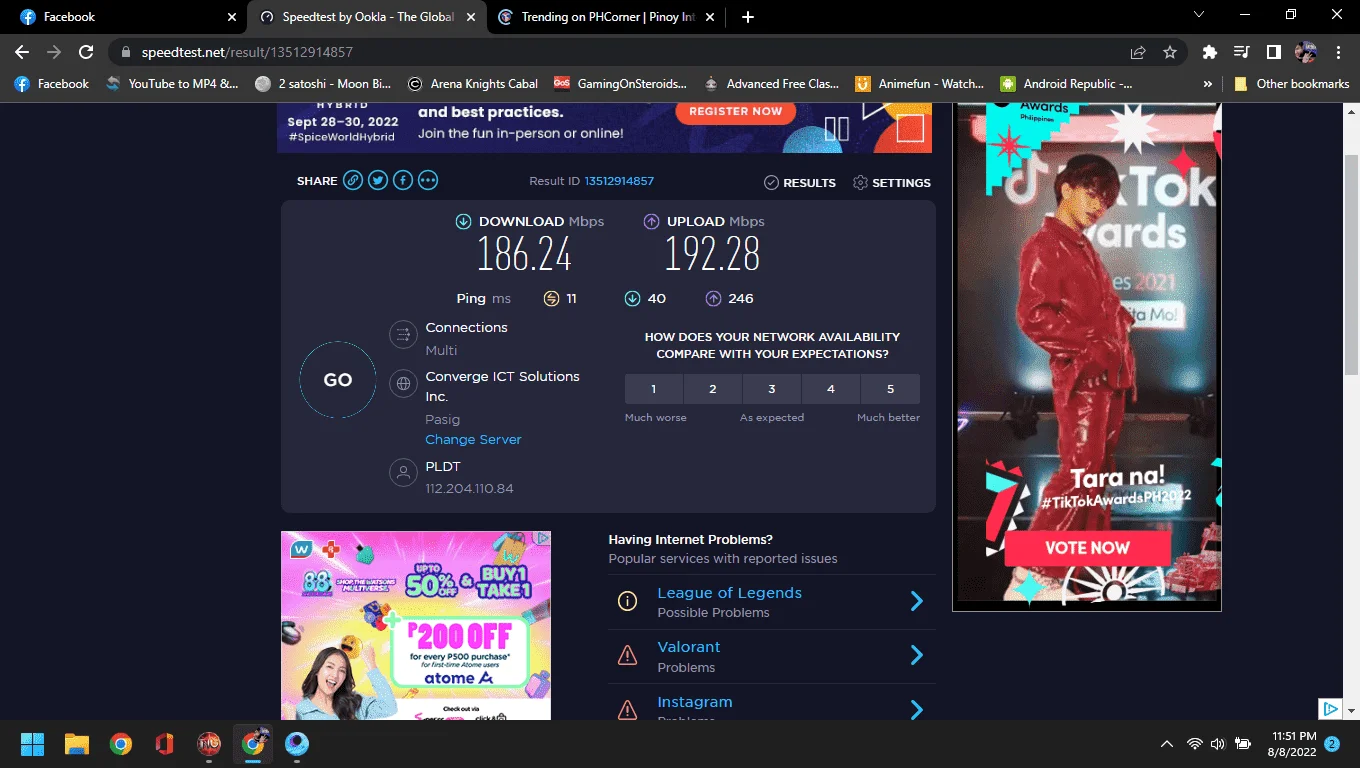The image size is (1360, 768).
Task: Click the upload arrow icon beside UPLOAD
Action: [651, 222]
